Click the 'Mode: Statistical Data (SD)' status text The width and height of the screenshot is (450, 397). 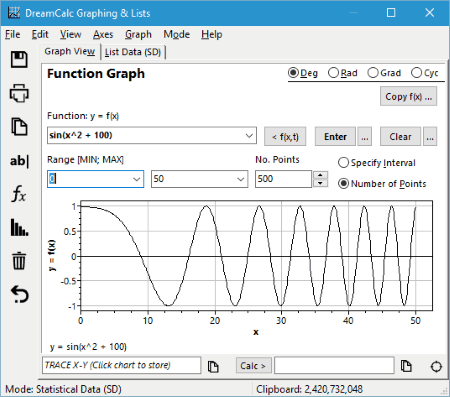63,389
